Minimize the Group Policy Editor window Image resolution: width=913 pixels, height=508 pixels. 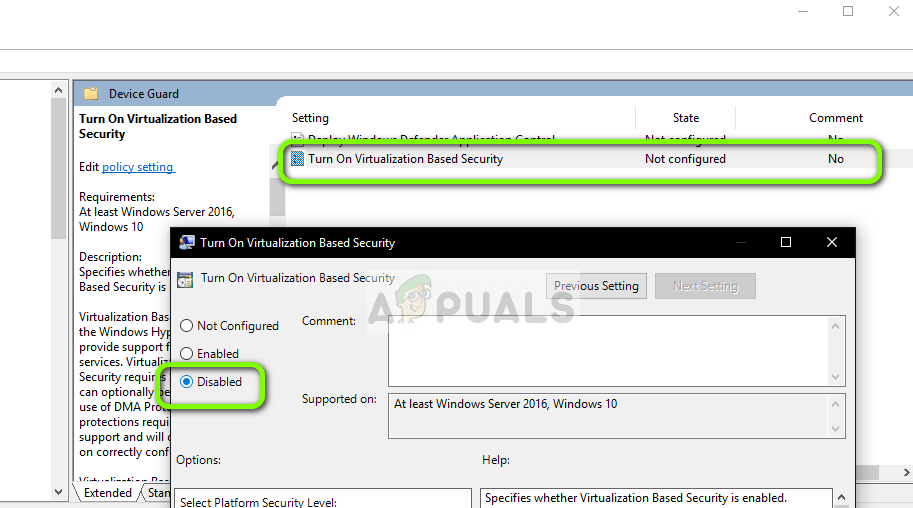coord(803,11)
